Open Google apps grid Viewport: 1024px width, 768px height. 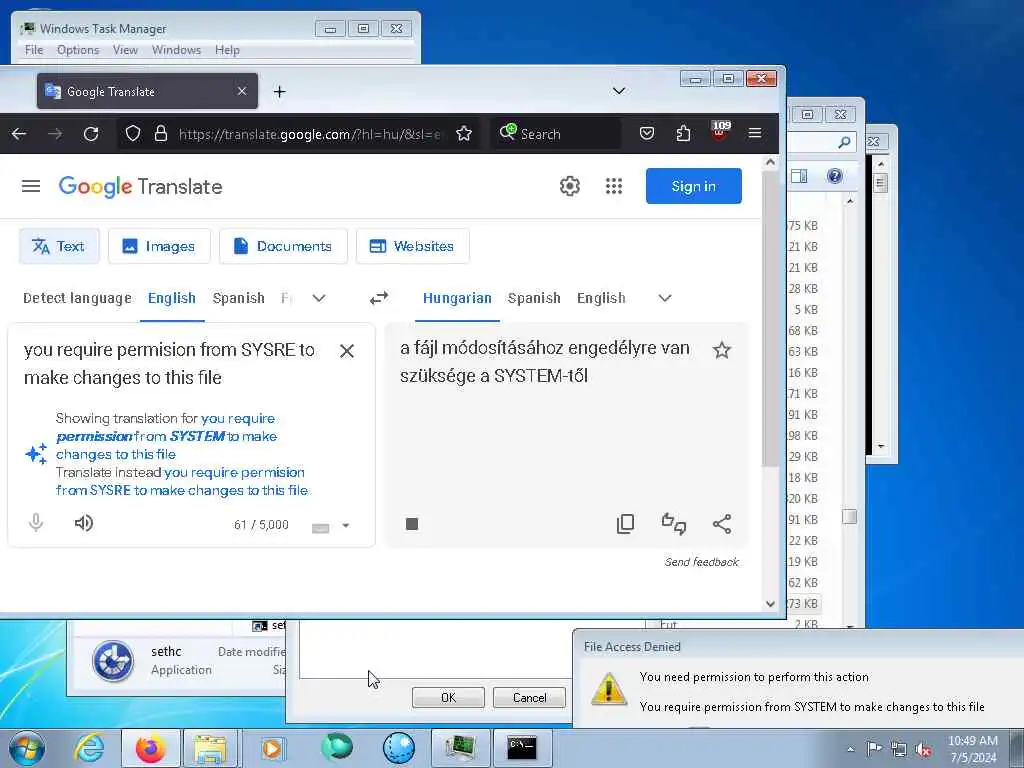[614, 186]
